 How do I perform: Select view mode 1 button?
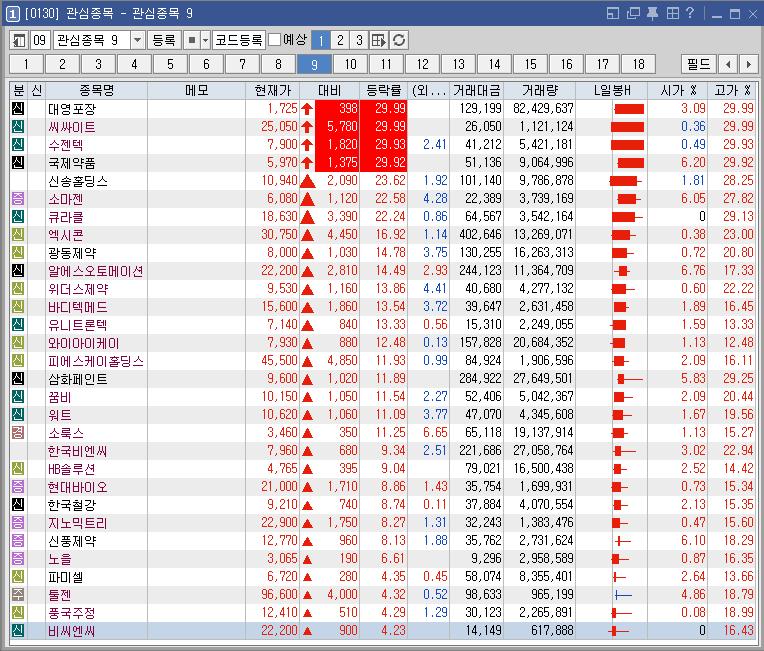321,40
